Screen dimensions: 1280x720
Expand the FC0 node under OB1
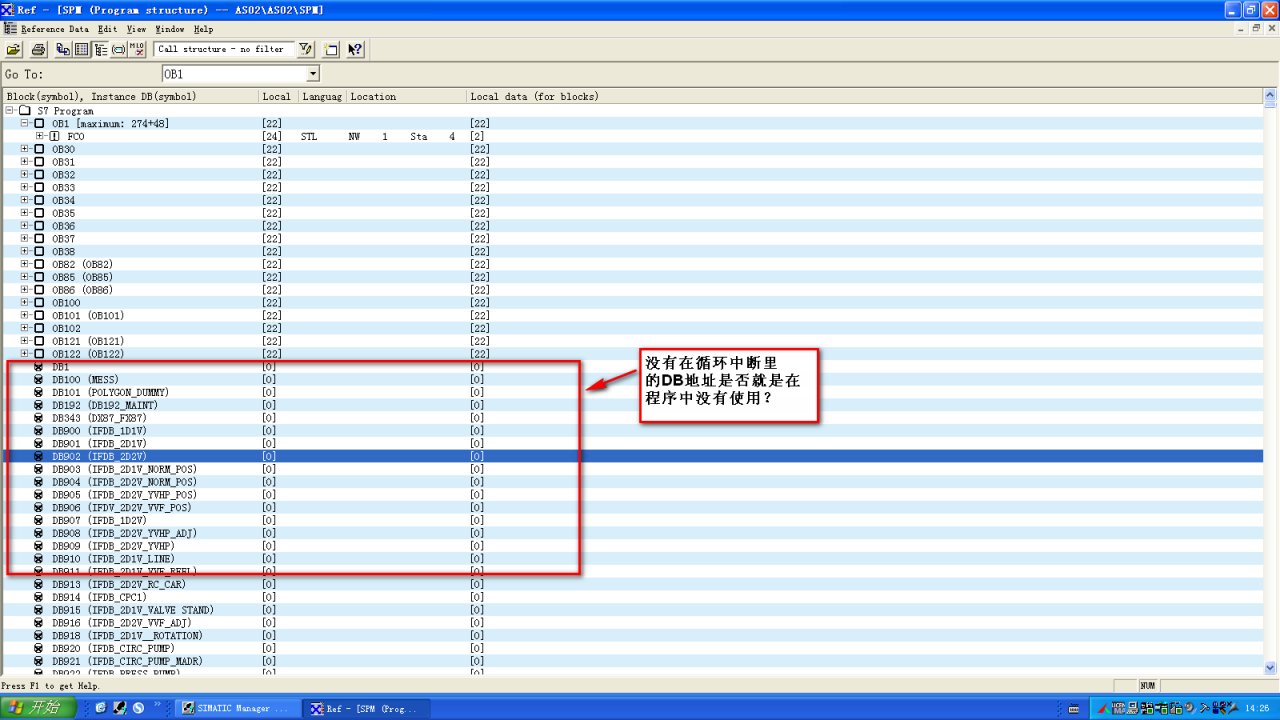pyautogui.click(x=40, y=136)
